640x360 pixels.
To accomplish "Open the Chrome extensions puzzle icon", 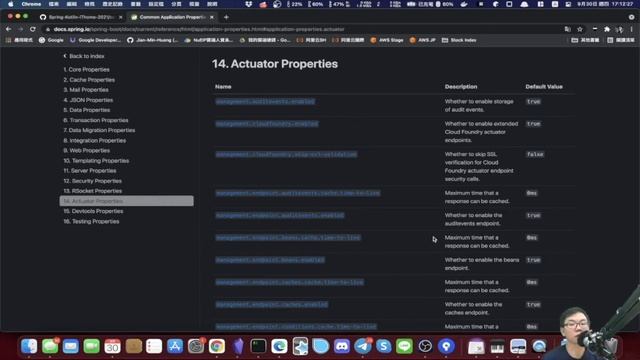I will pos(607,29).
